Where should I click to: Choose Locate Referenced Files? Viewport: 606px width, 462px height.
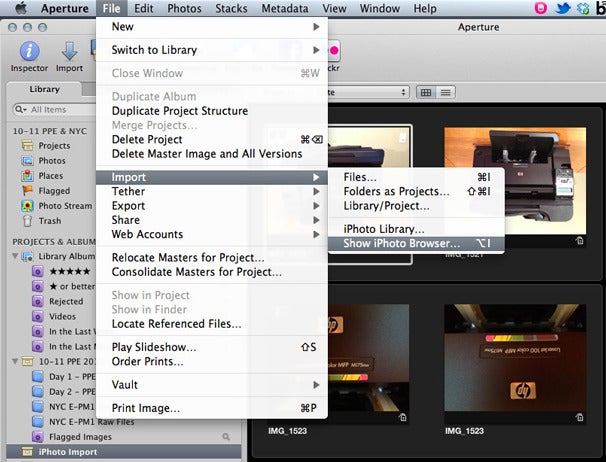point(212,324)
